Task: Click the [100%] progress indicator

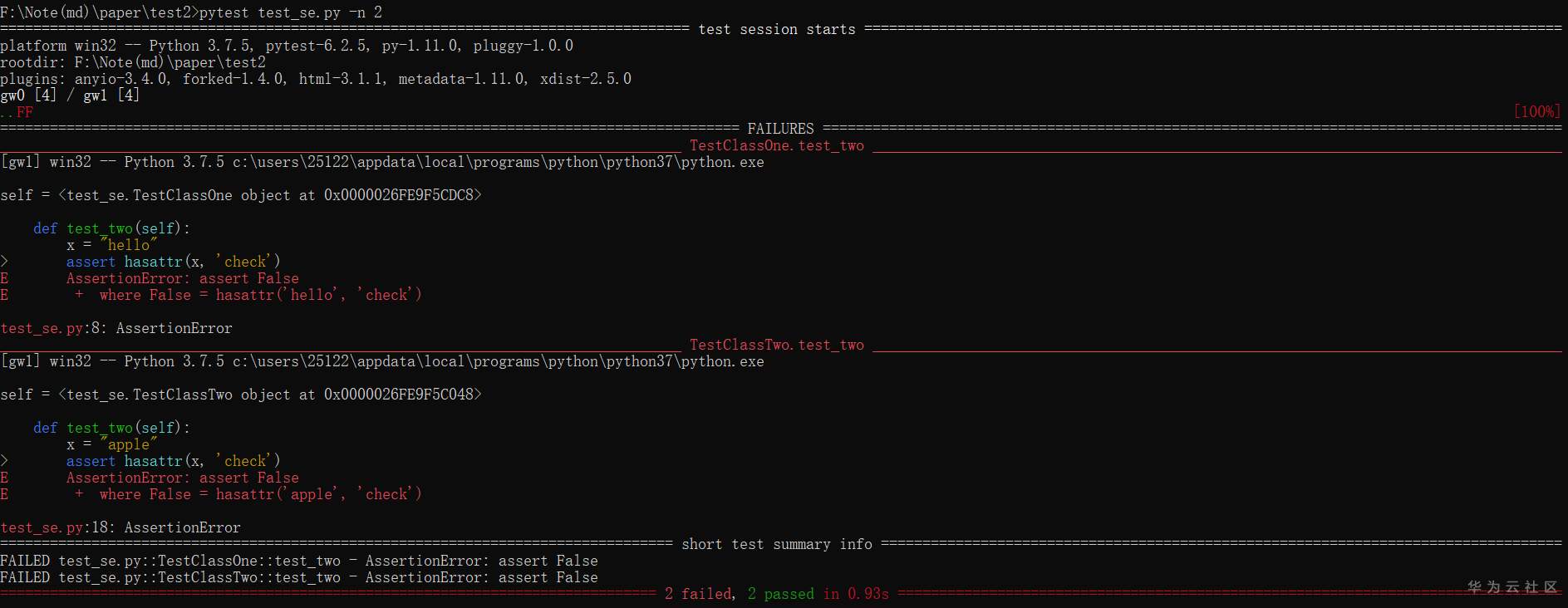Action: pyautogui.click(x=1536, y=111)
